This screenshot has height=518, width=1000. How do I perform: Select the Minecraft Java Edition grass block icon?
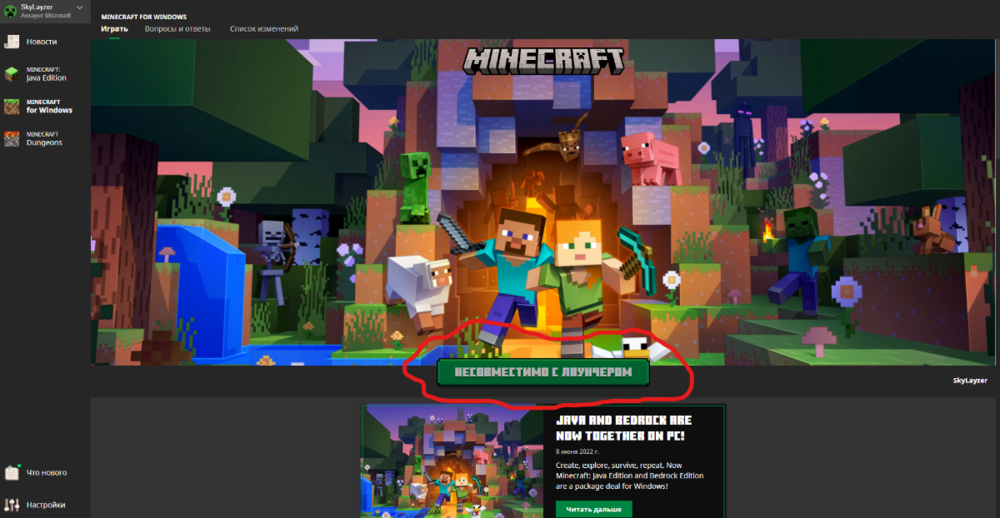point(11,74)
